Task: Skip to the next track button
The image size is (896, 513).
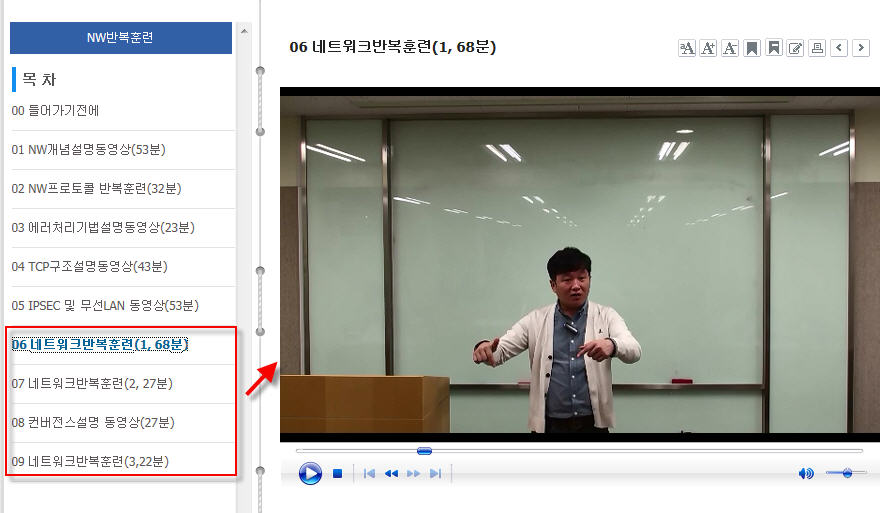Action: (435, 474)
